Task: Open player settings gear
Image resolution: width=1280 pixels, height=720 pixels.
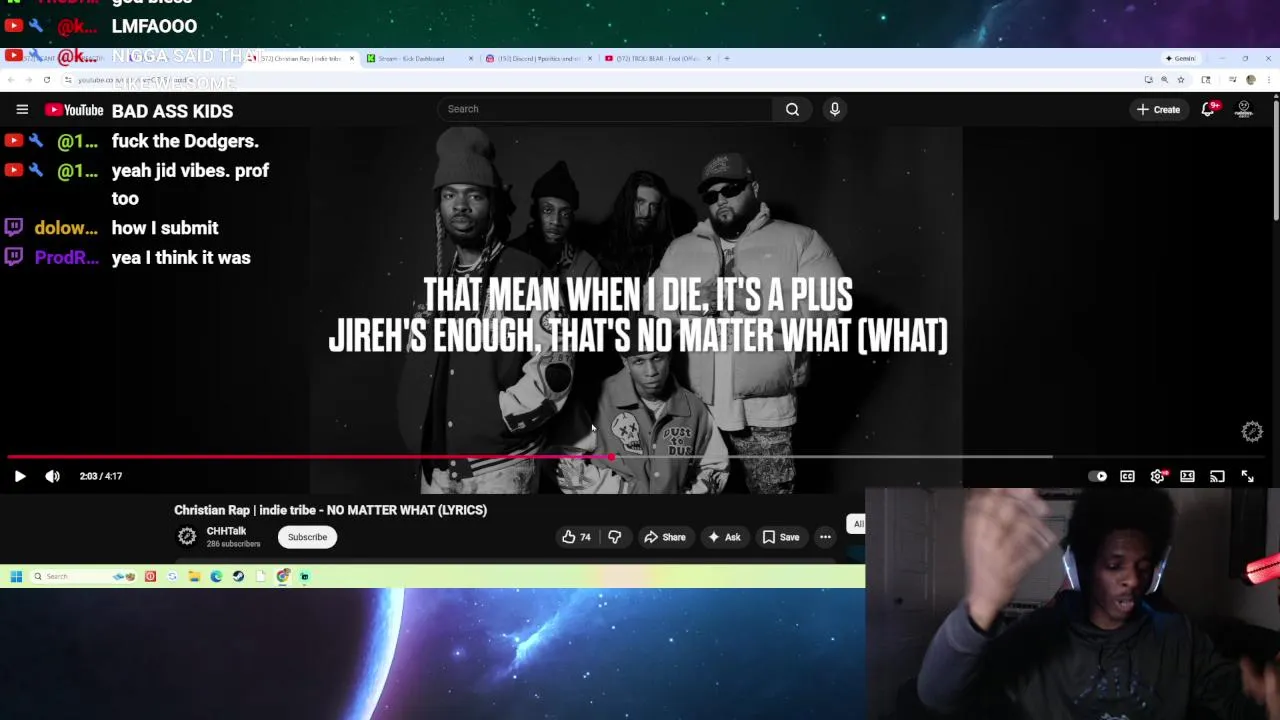Action: (x=1157, y=476)
